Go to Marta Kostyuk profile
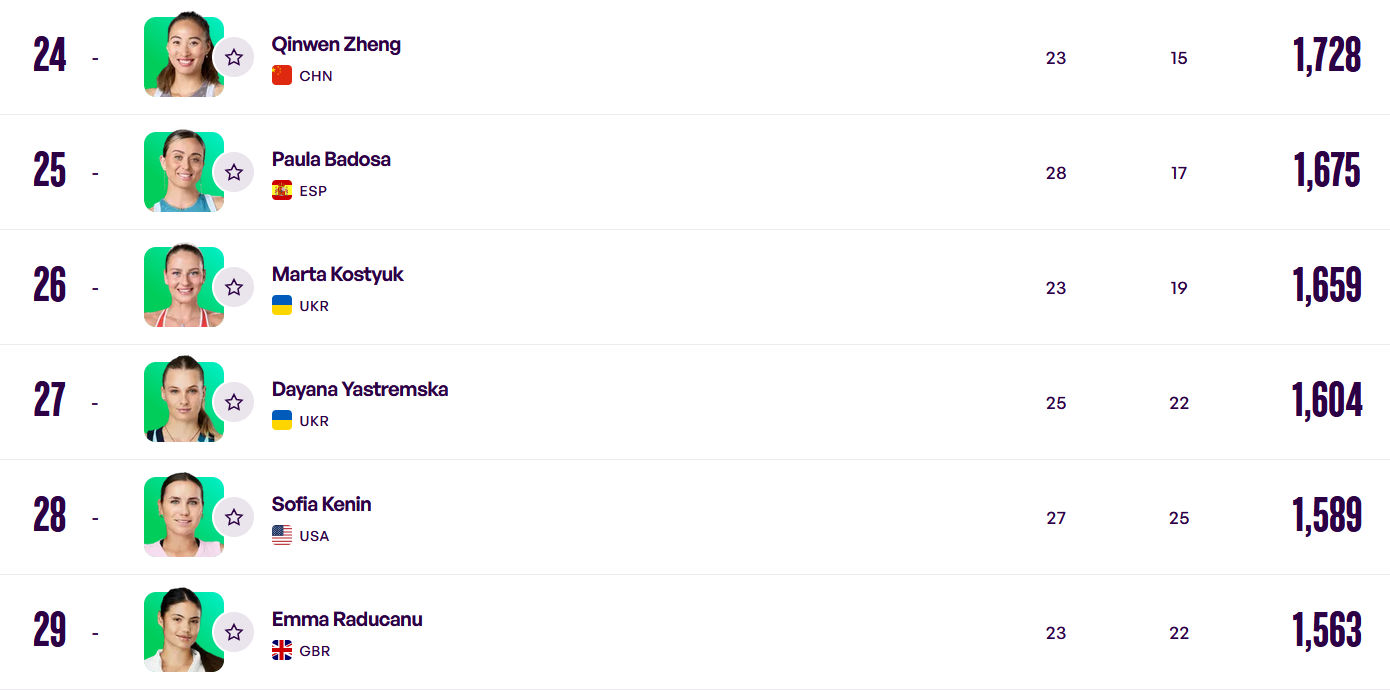Screen dimensions: 1390x690 point(337,274)
